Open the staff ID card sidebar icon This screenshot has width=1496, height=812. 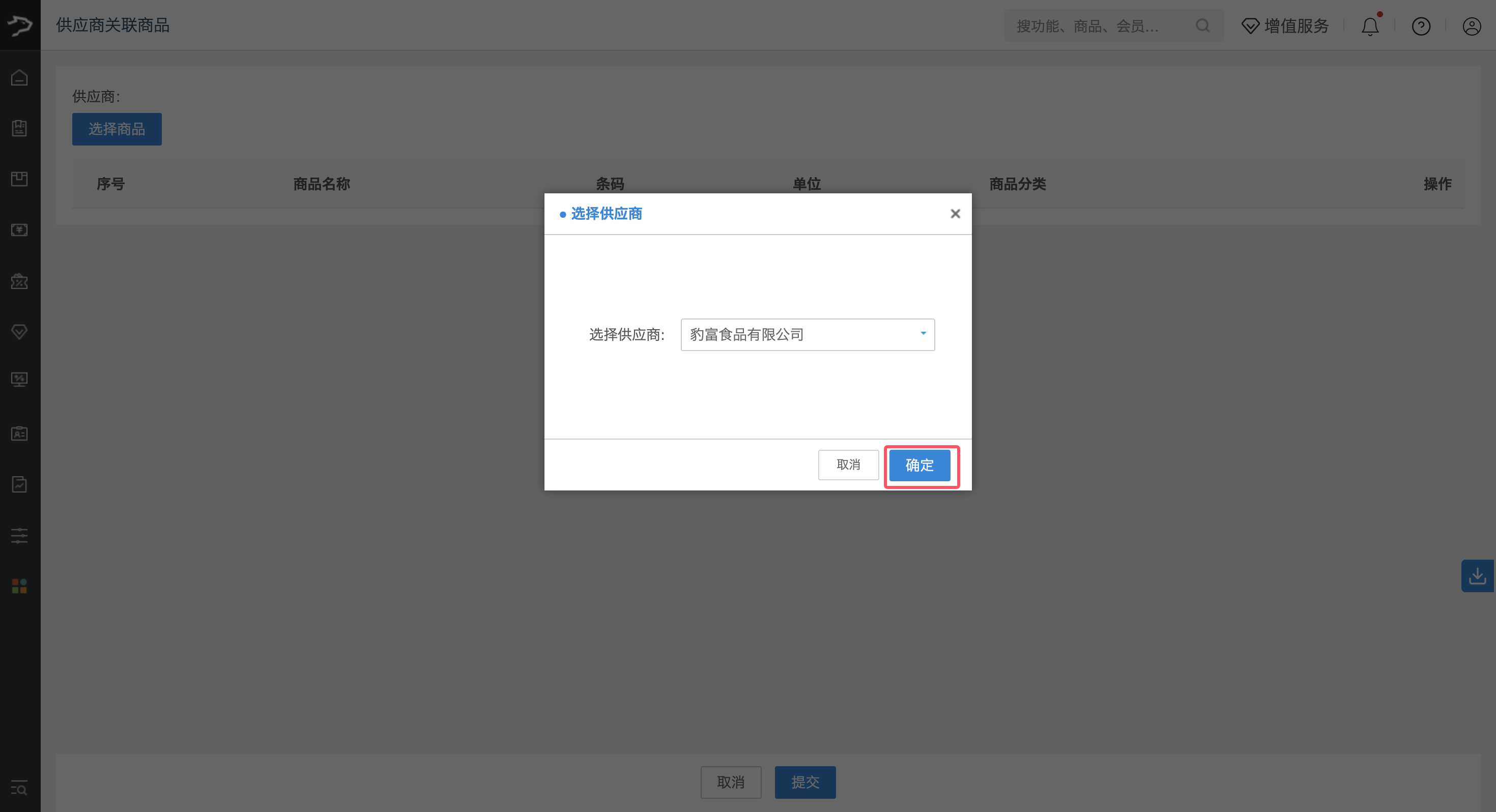[x=19, y=433]
